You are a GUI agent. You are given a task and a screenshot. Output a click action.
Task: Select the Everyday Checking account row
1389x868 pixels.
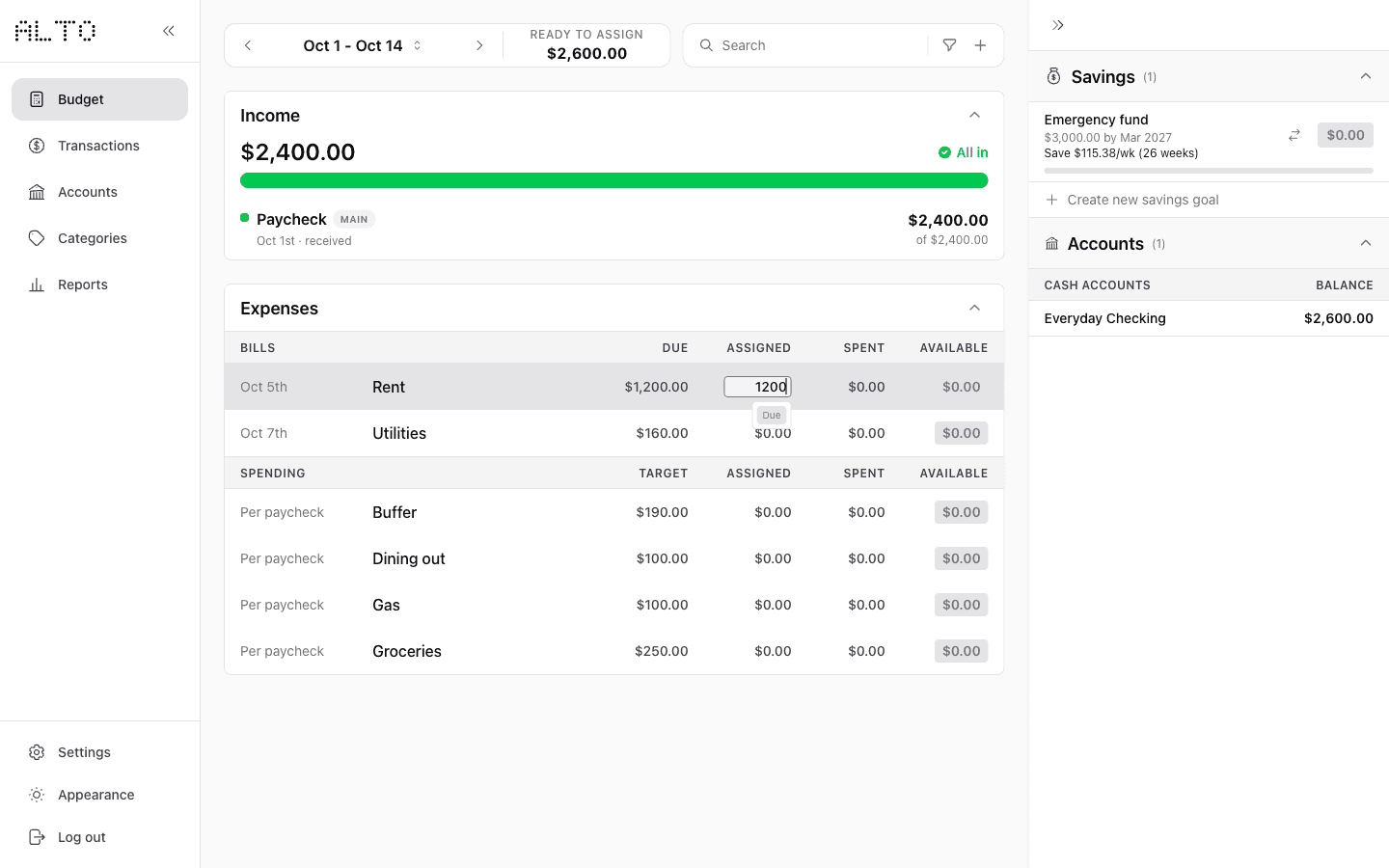coord(1209,318)
